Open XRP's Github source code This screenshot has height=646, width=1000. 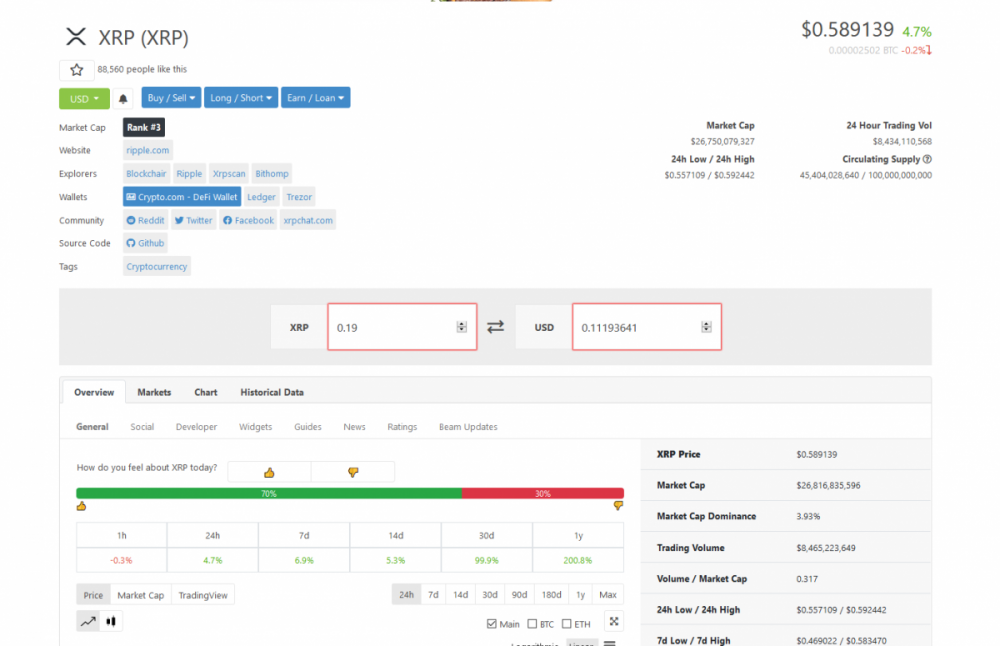(x=144, y=243)
